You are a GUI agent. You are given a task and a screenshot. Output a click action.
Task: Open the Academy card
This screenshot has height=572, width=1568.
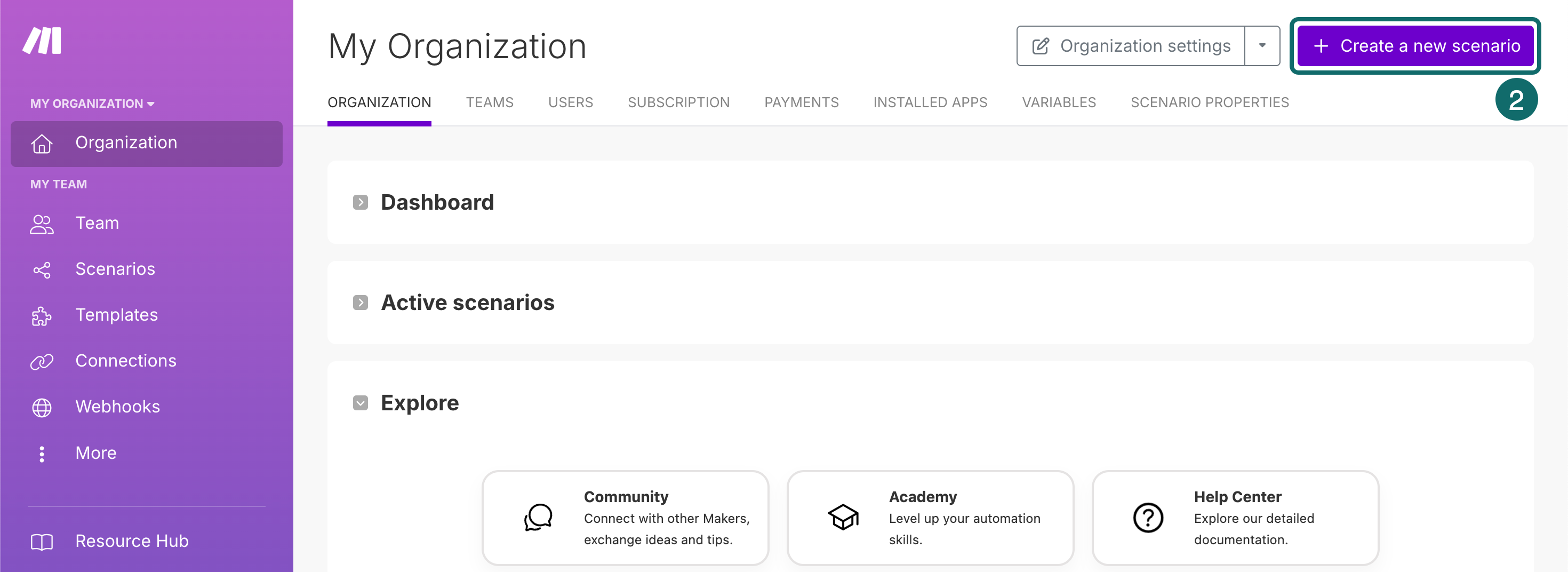pos(930,518)
